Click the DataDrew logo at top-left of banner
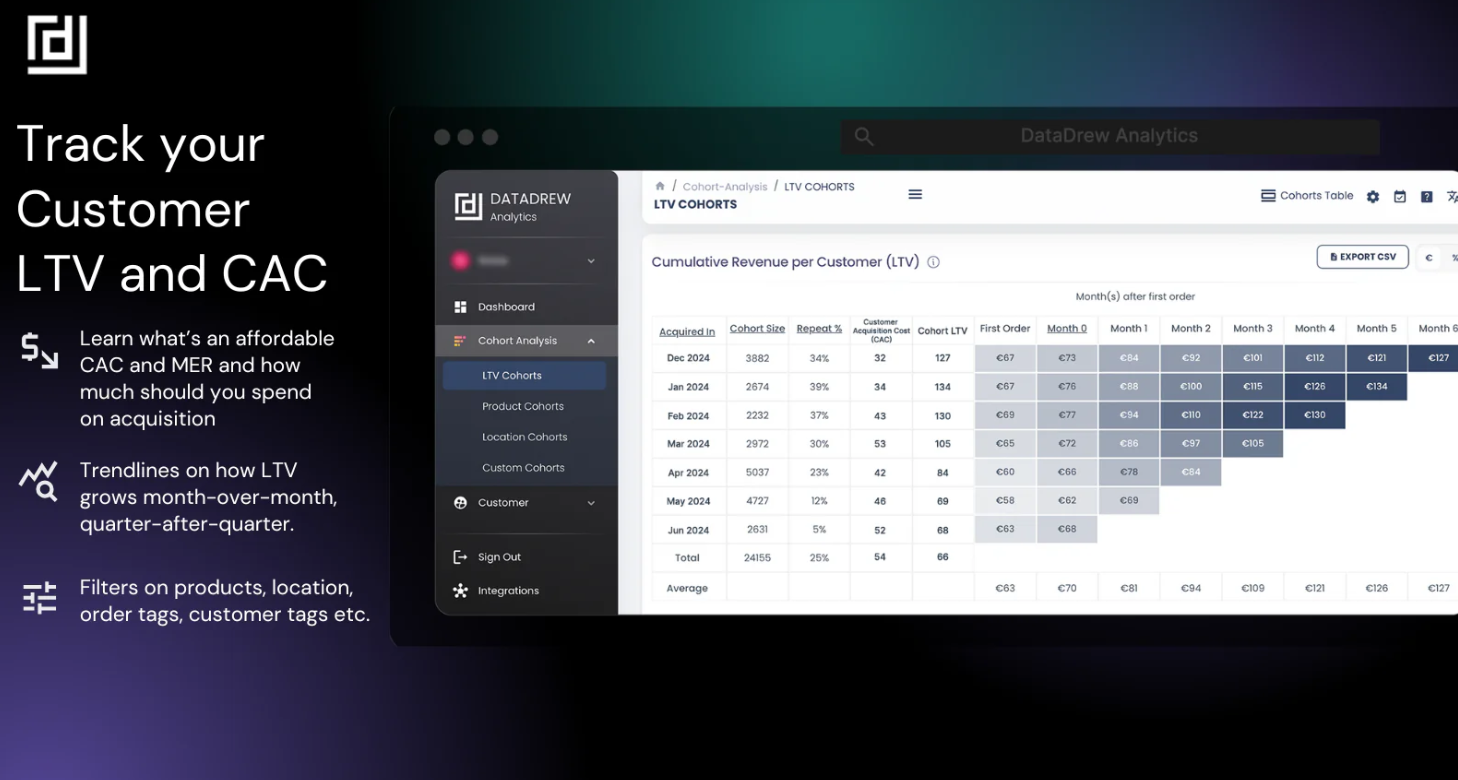The image size is (1458, 780). [57, 44]
